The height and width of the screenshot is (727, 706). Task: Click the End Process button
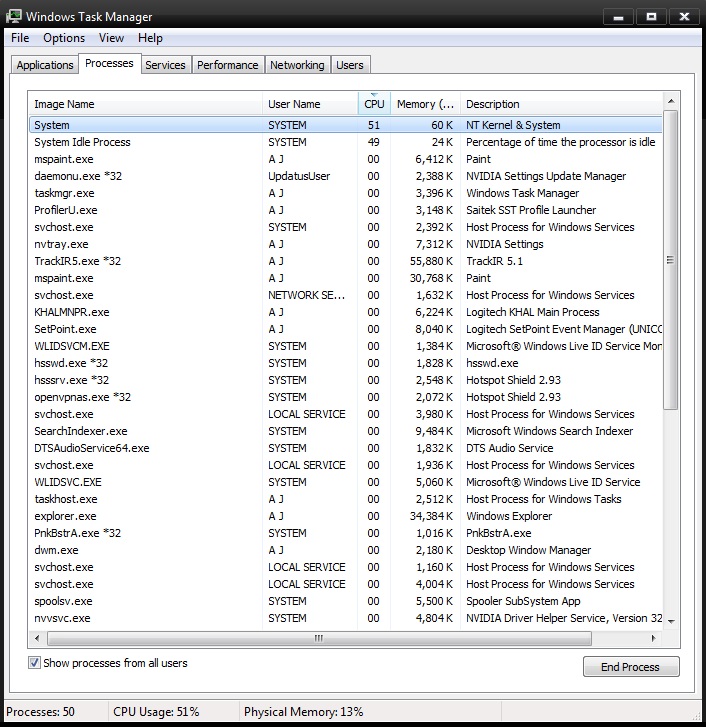tap(630, 667)
